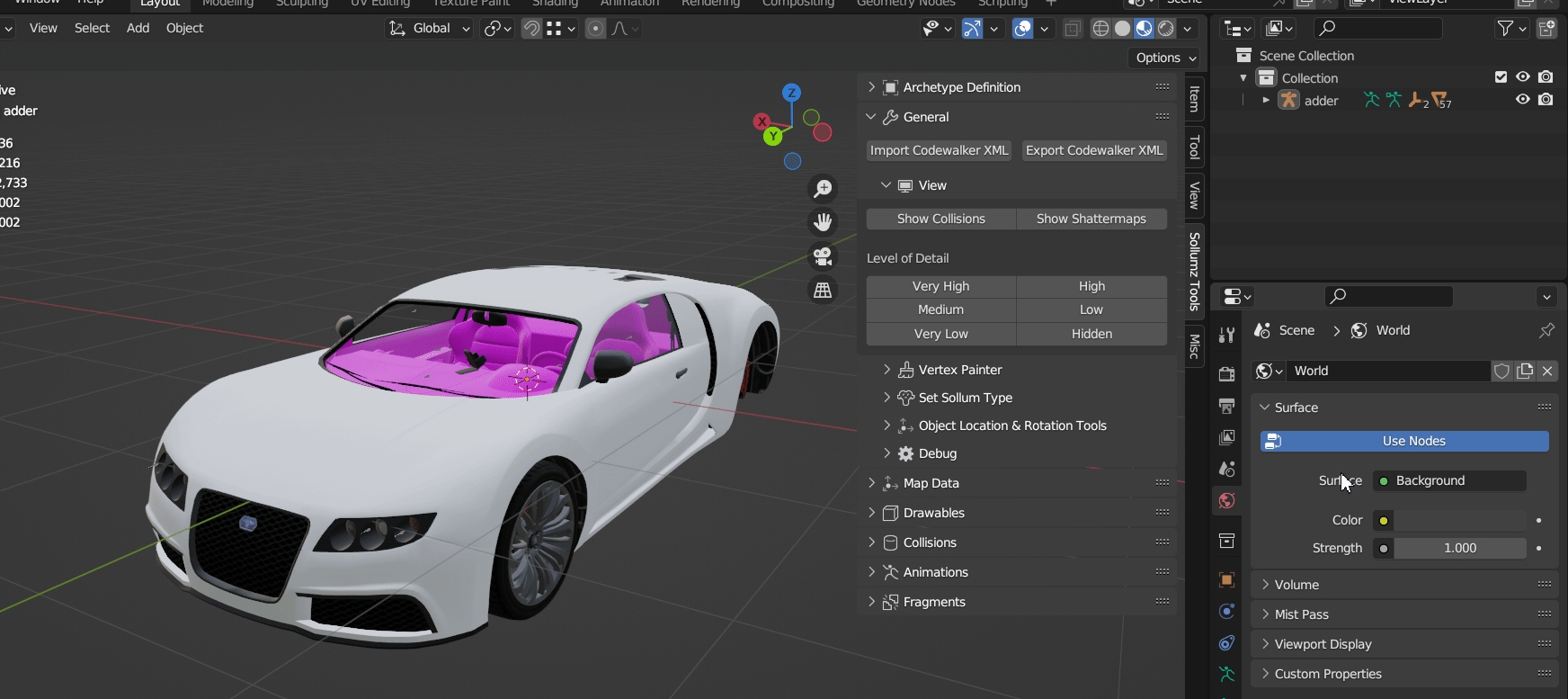The height and width of the screenshot is (699, 1568).
Task: Hide the adder object in viewport
Action: click(1523, 100)
